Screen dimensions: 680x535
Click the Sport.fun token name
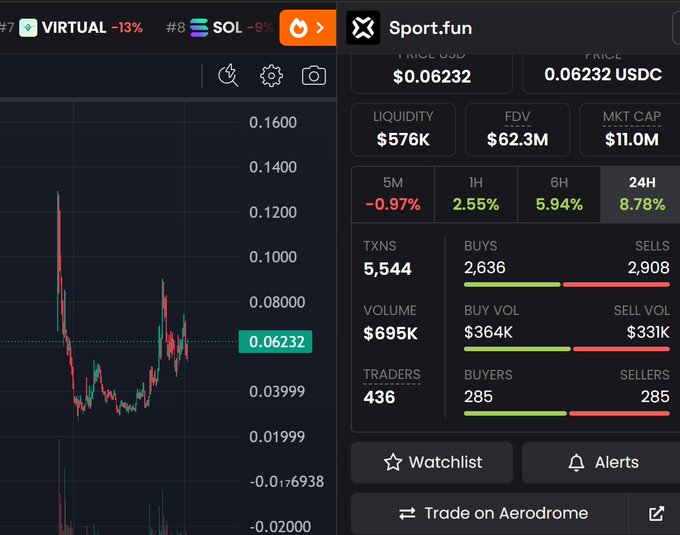tap(431, 28)
